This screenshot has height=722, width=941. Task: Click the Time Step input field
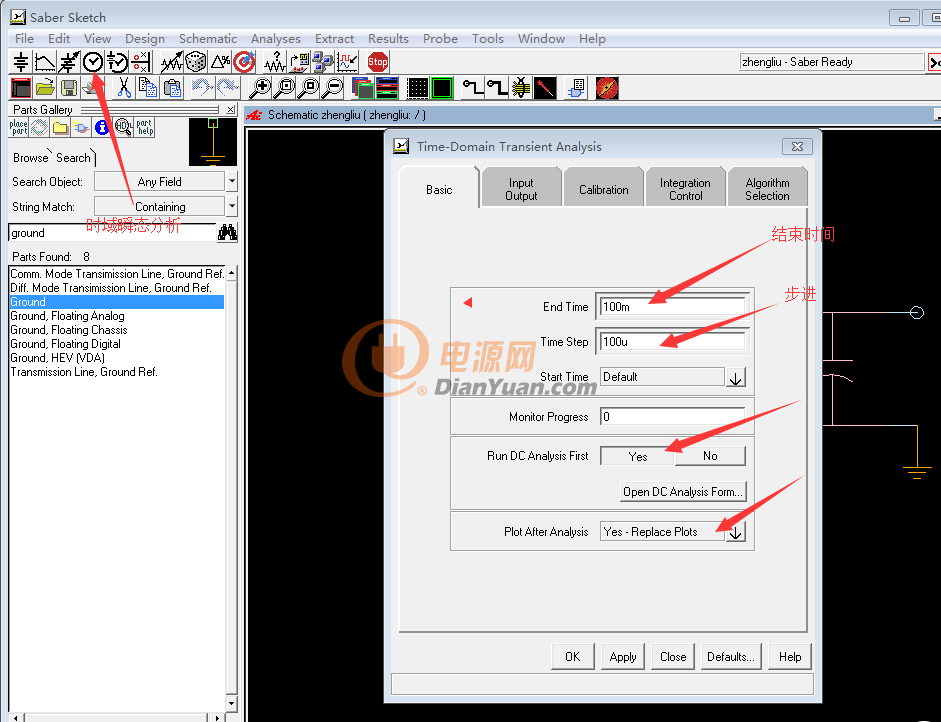(x=672, y=342)
